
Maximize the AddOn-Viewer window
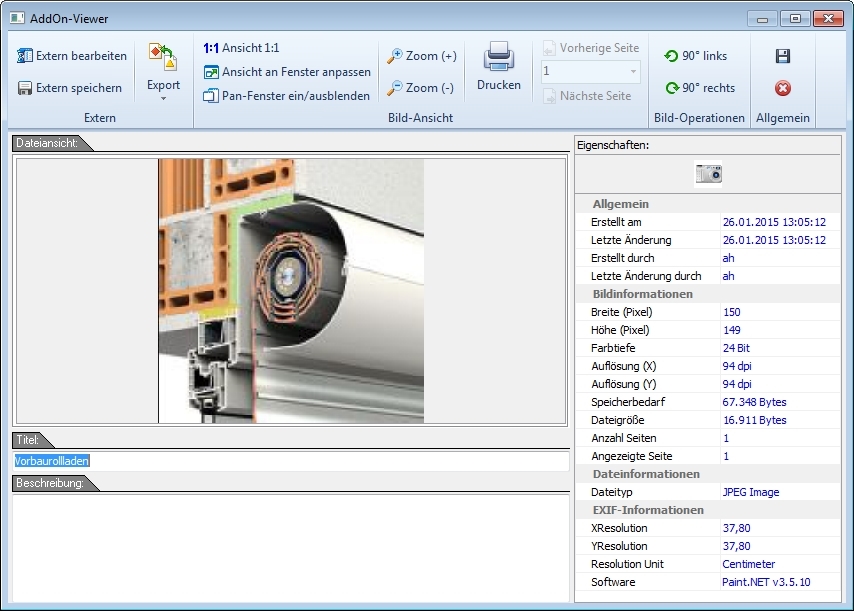point(795,19)
